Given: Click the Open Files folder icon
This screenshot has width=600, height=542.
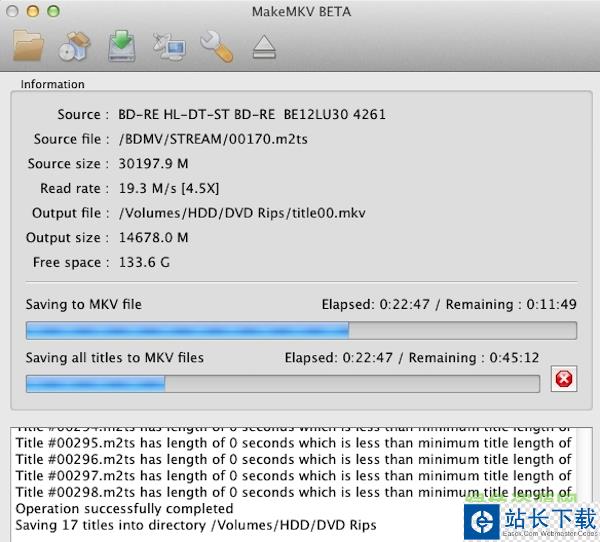Looking at the screenshot, I should pos(30,46).
